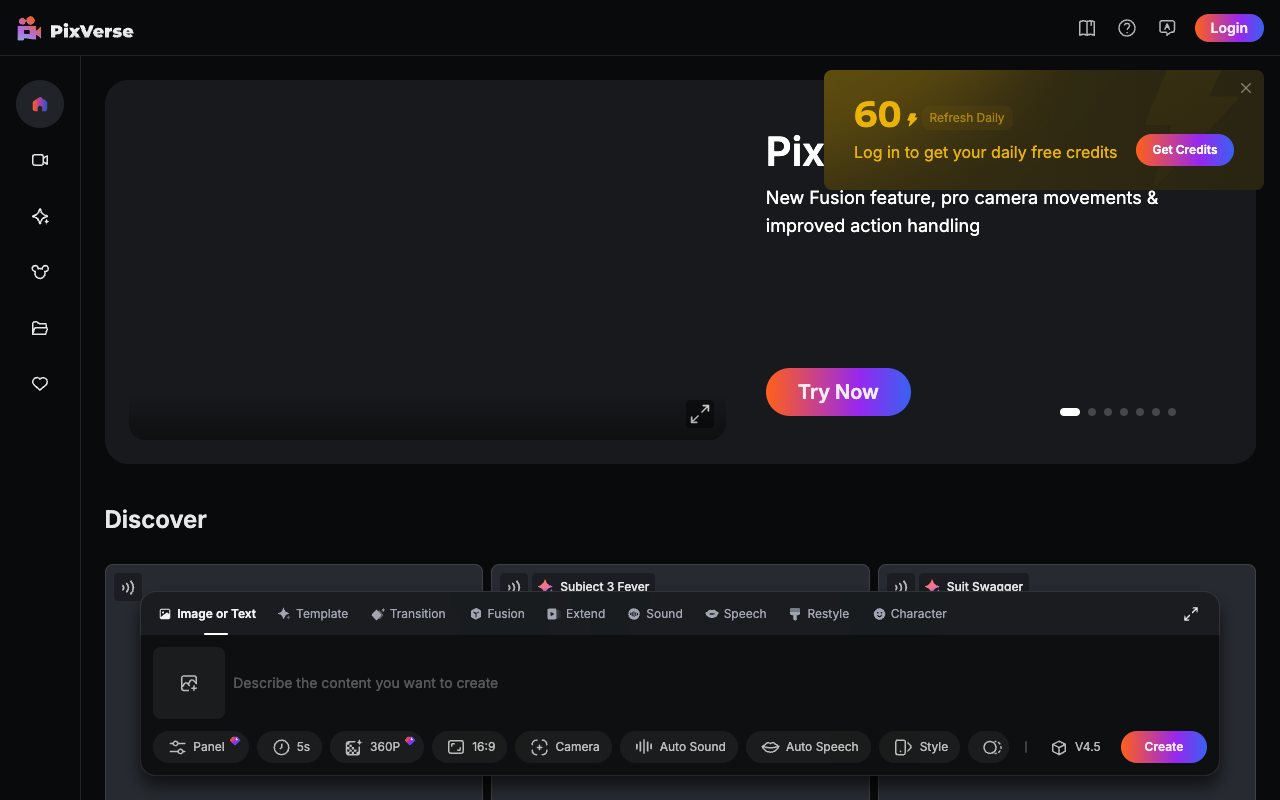
Task: Open the 360P quality dropdown
Action: (x=377, y=747)
